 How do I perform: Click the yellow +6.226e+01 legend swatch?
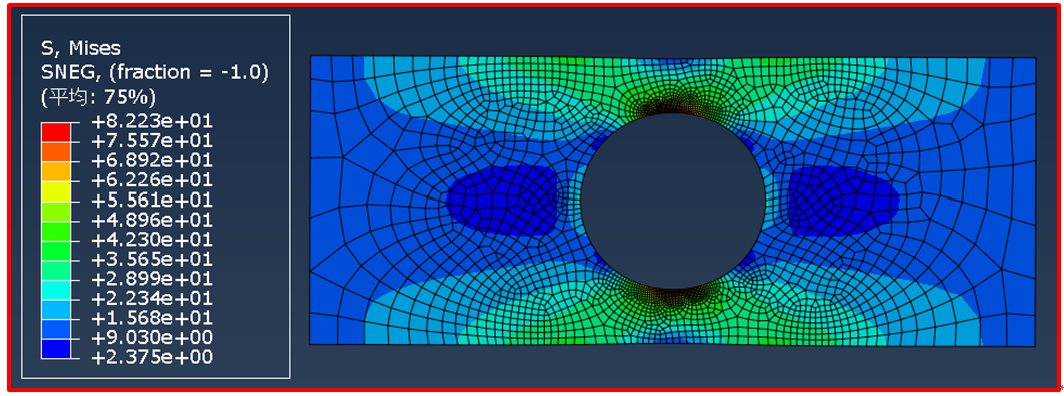coord(56,191)
